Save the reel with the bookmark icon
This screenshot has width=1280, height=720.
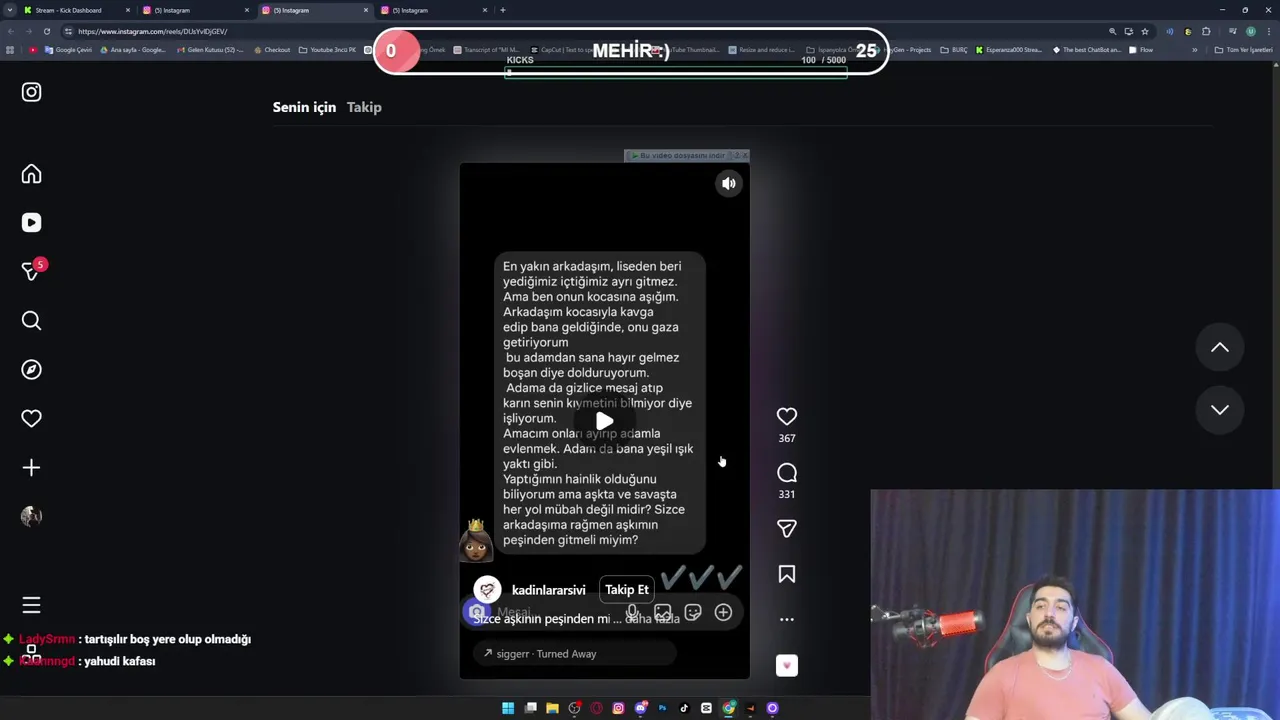787,574
